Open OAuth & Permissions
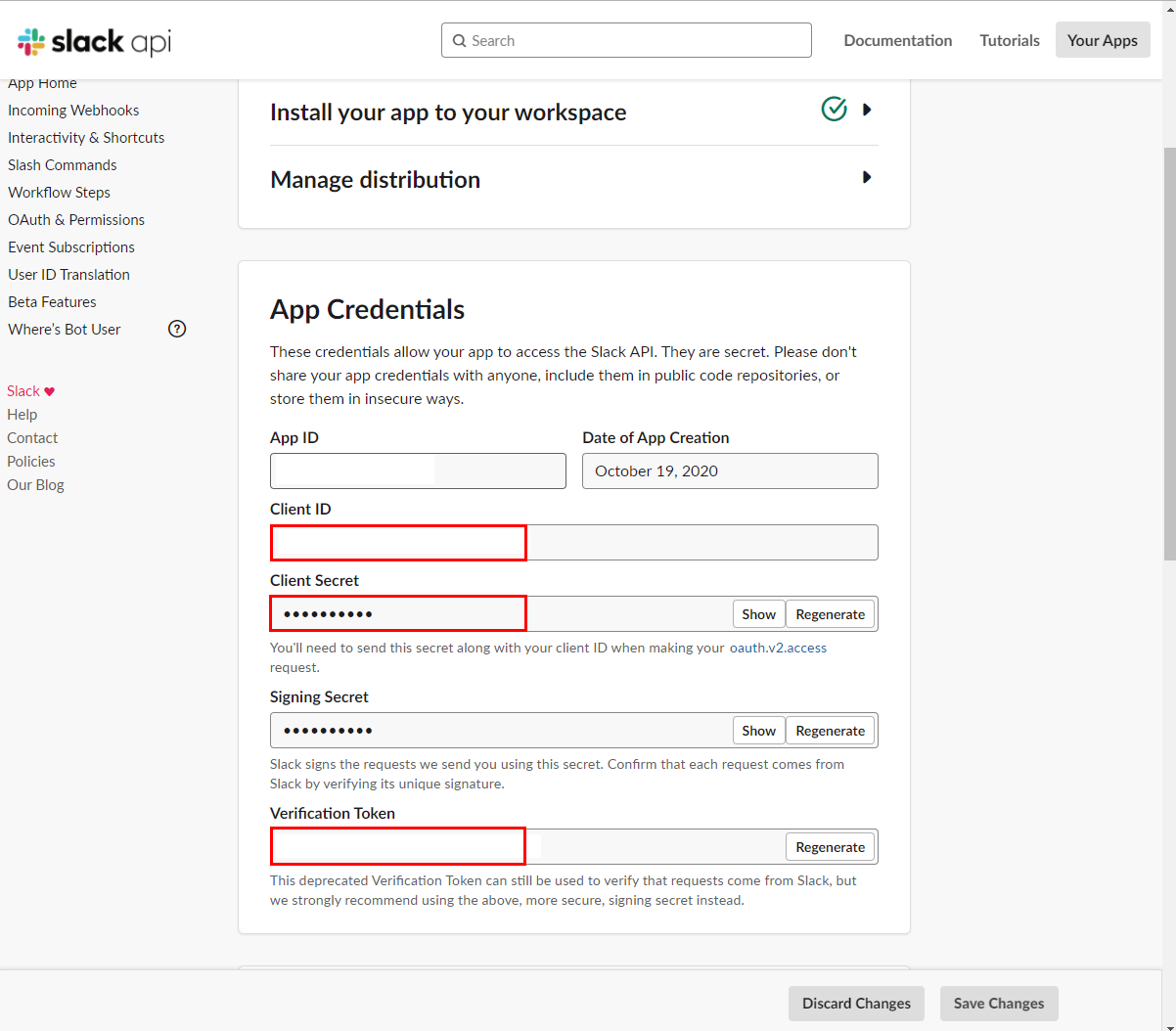1176x1031 pixels. point(76,220)
